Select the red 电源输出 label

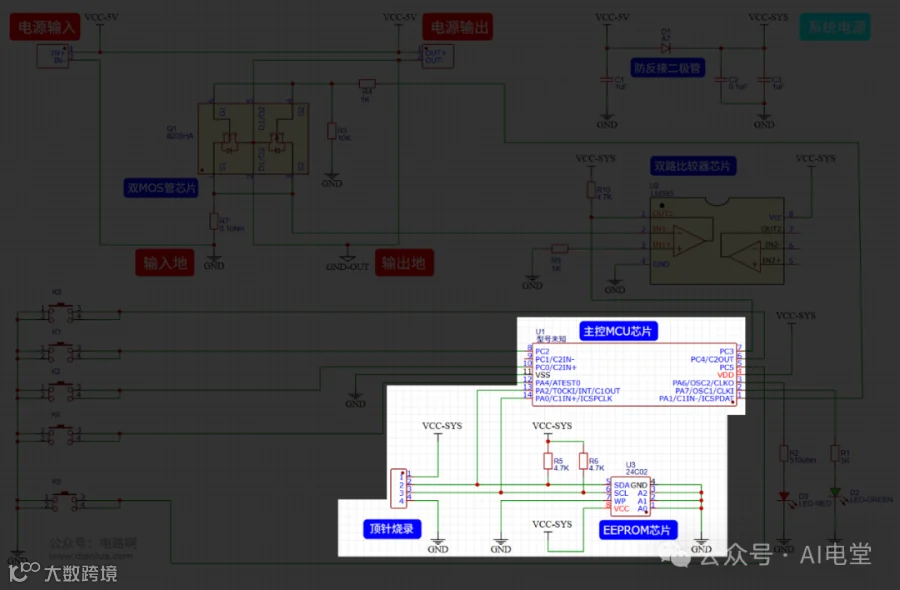457,27
